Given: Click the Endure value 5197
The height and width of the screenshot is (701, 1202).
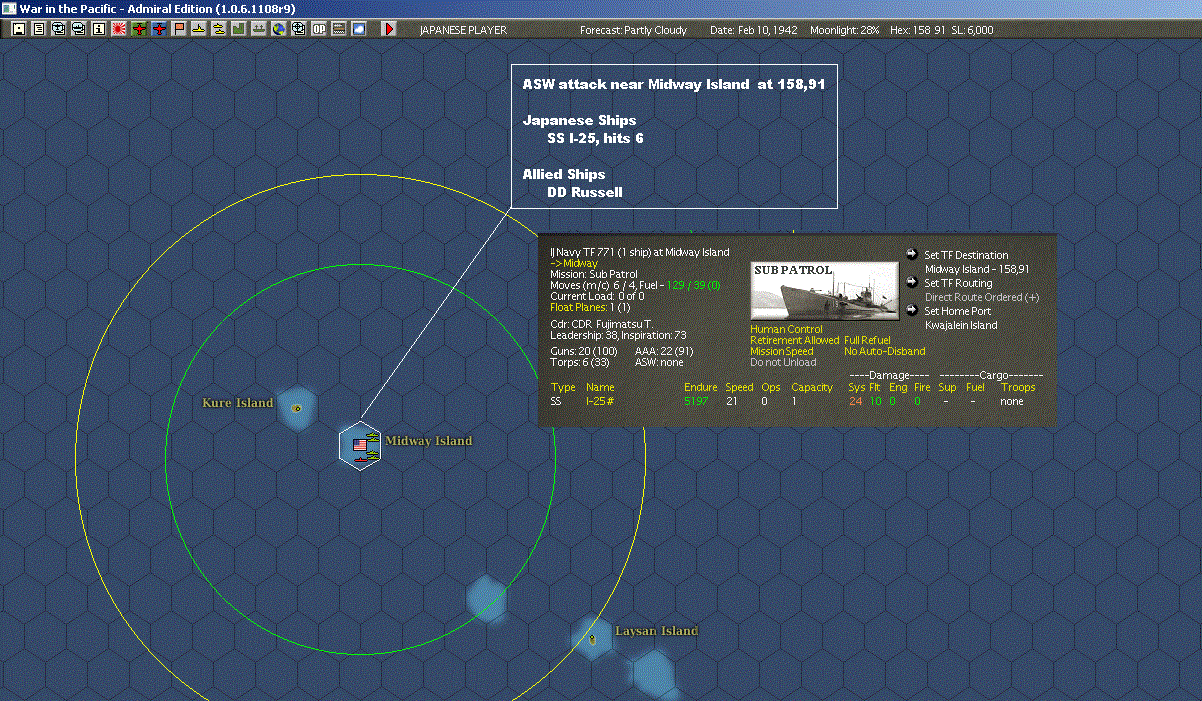Looking at the screenshot, I should coord(696,401).
